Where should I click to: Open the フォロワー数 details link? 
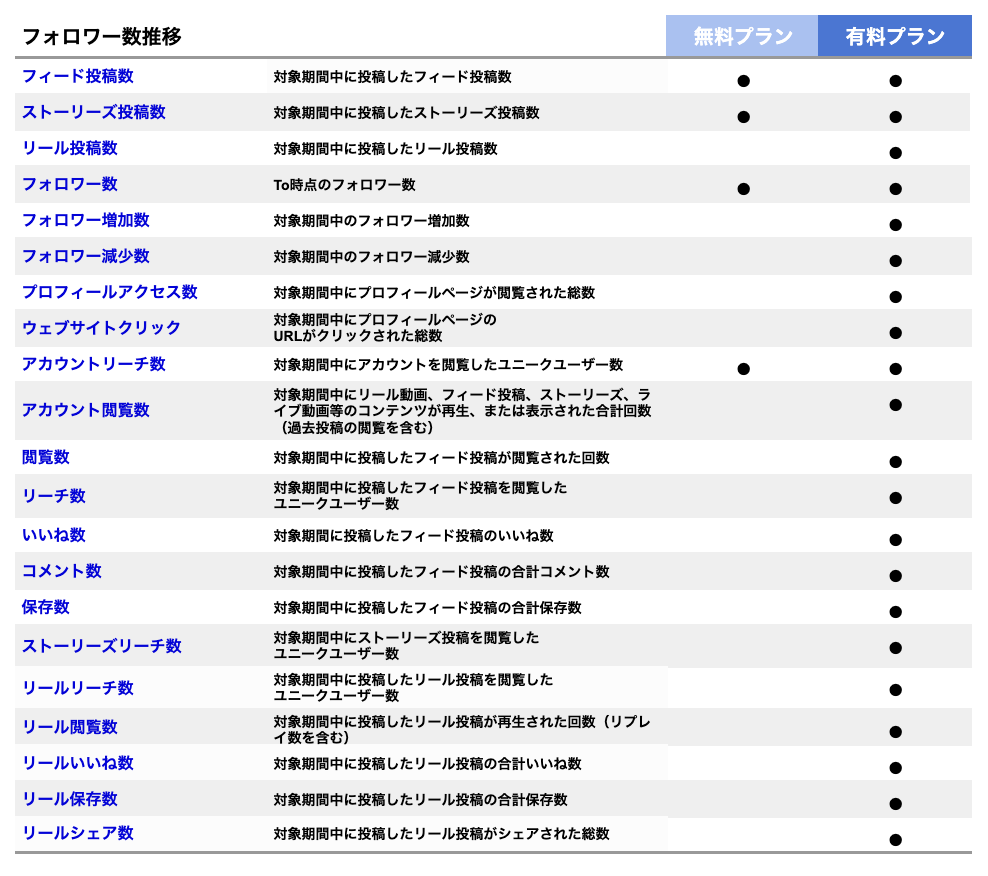point(70,184)
